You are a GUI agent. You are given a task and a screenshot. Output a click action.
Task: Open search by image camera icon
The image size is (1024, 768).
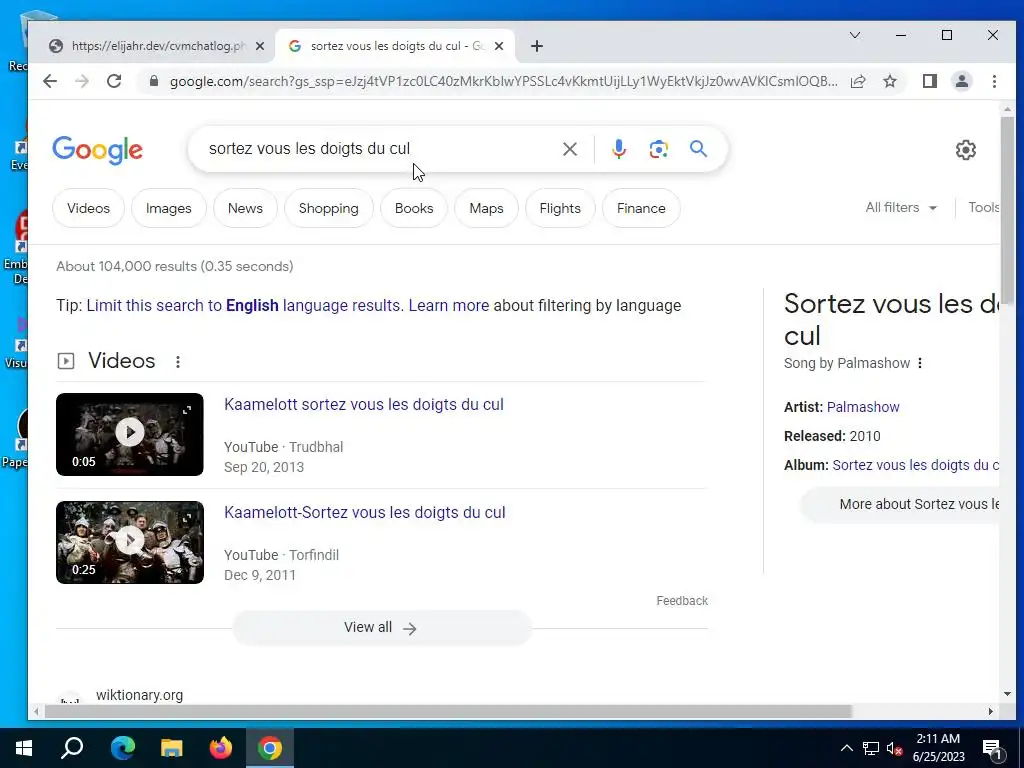pos(658,149)
